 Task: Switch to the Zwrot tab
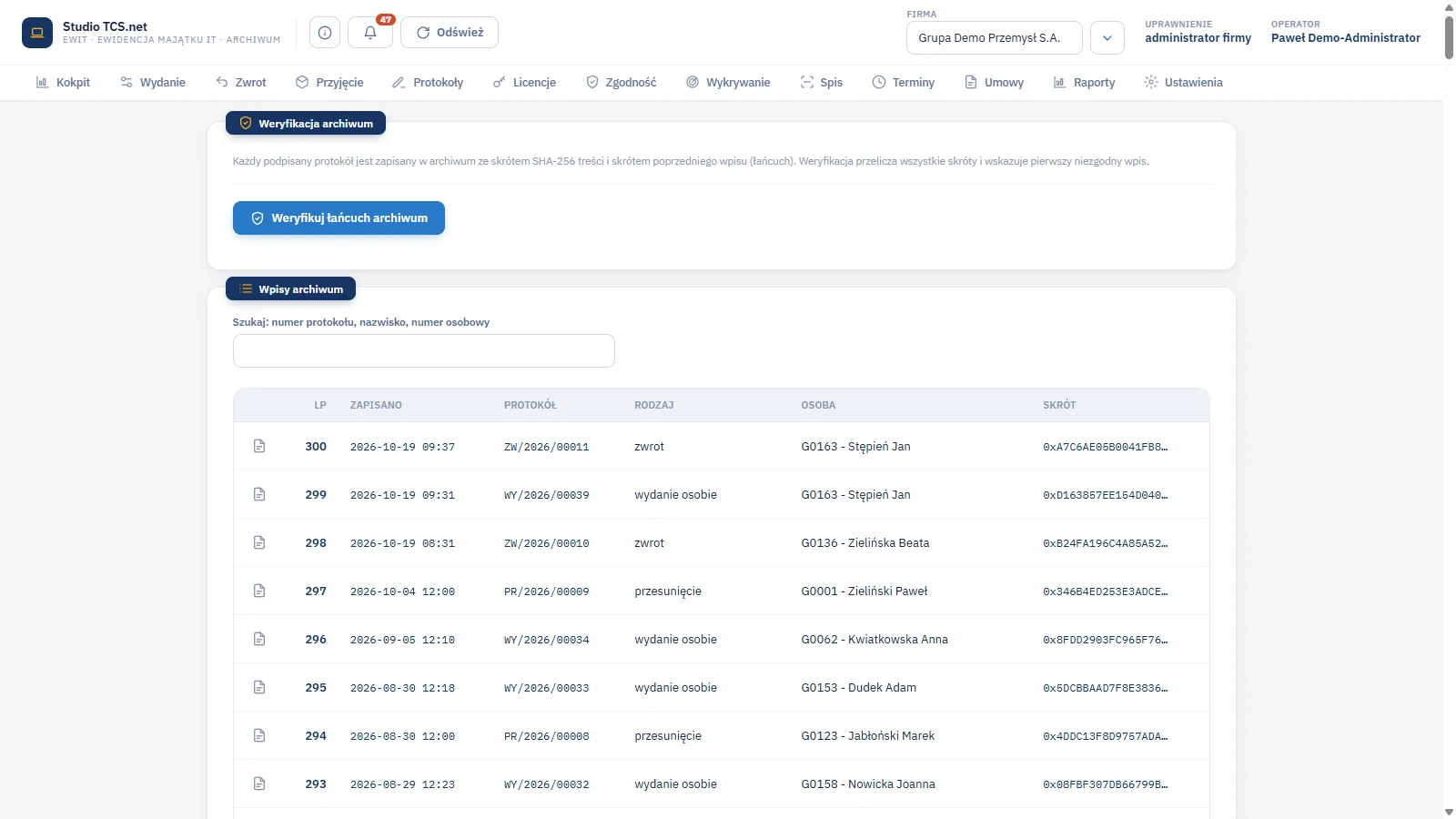241,82
